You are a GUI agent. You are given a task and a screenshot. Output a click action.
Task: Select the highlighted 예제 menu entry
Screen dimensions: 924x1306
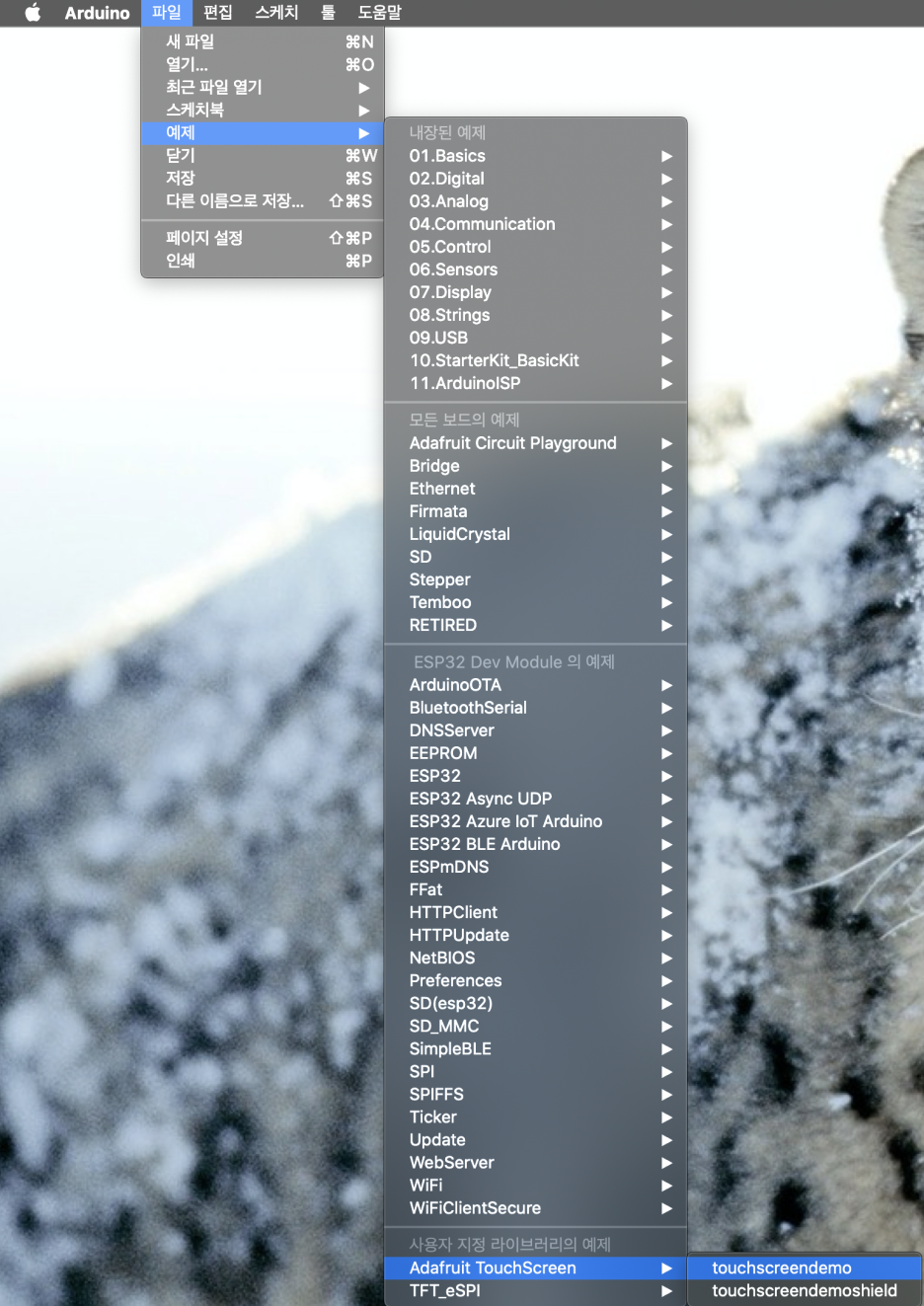pos(263,132)
